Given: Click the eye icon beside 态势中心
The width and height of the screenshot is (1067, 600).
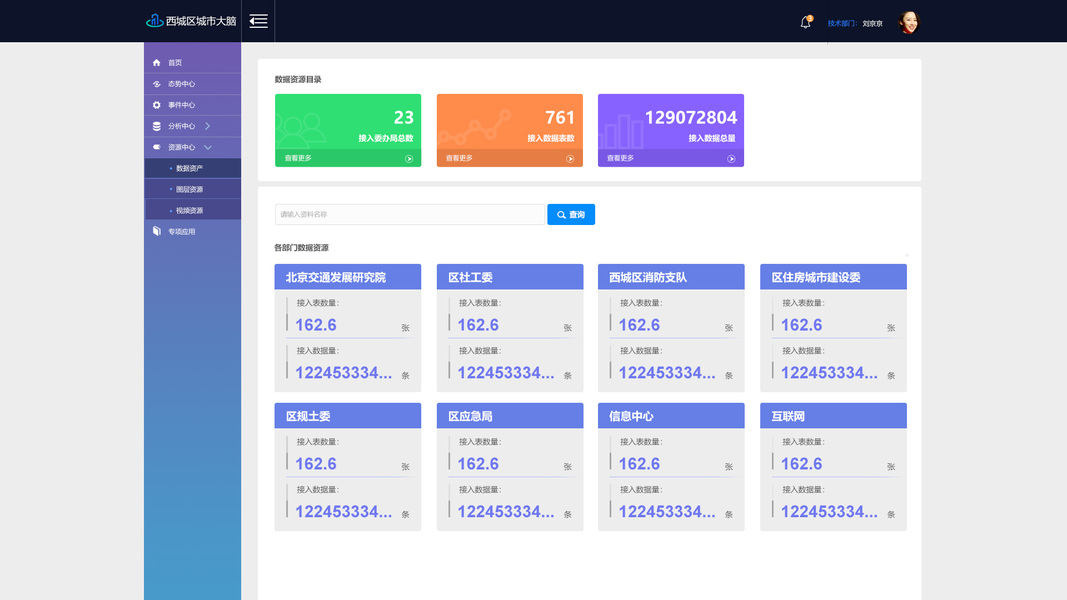Looking at the screenshot, I should pyautogui.click(x=157, y=84).
